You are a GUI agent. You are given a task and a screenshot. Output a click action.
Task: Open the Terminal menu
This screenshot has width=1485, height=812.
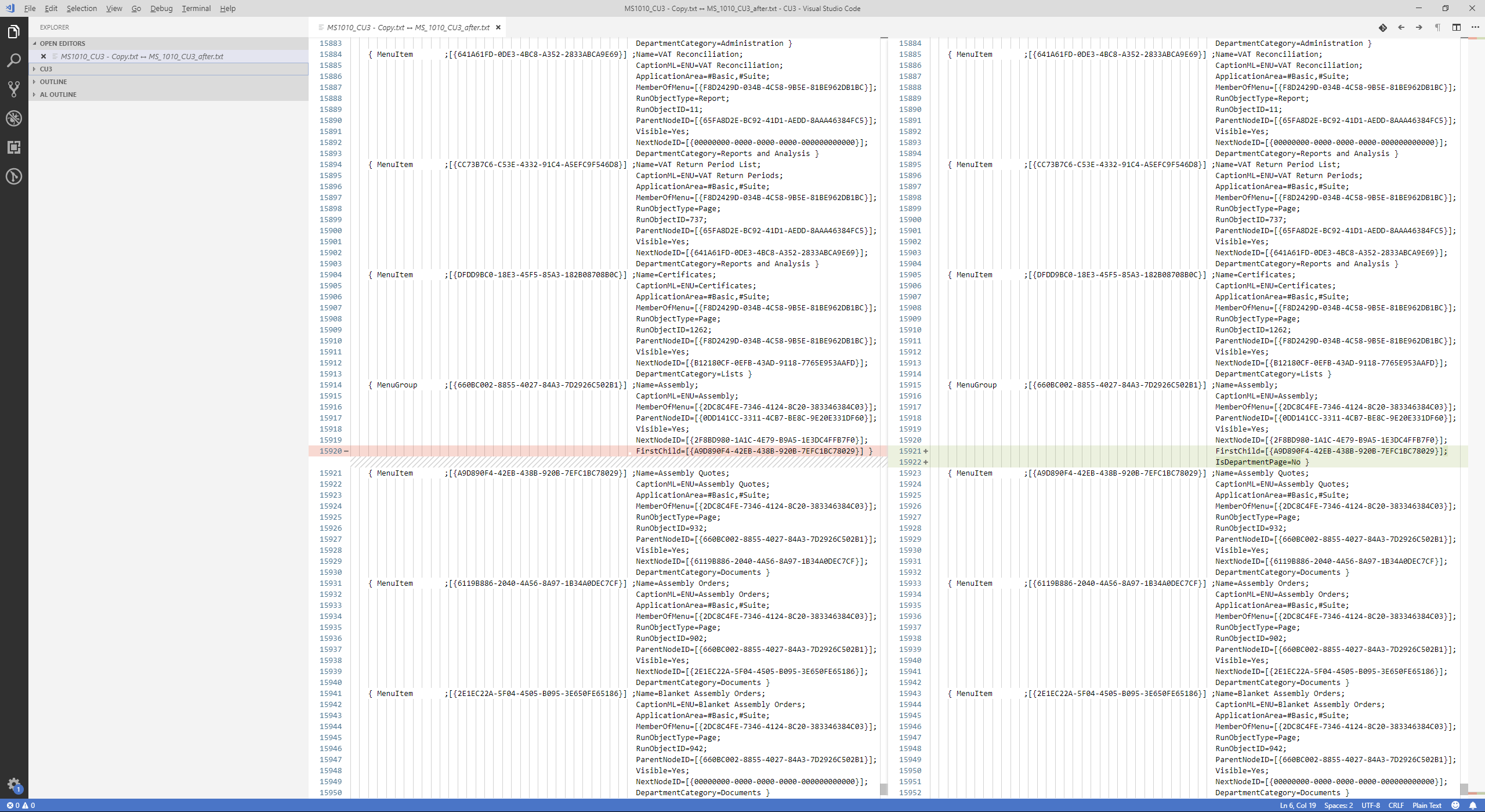click(x=196, y=8)
